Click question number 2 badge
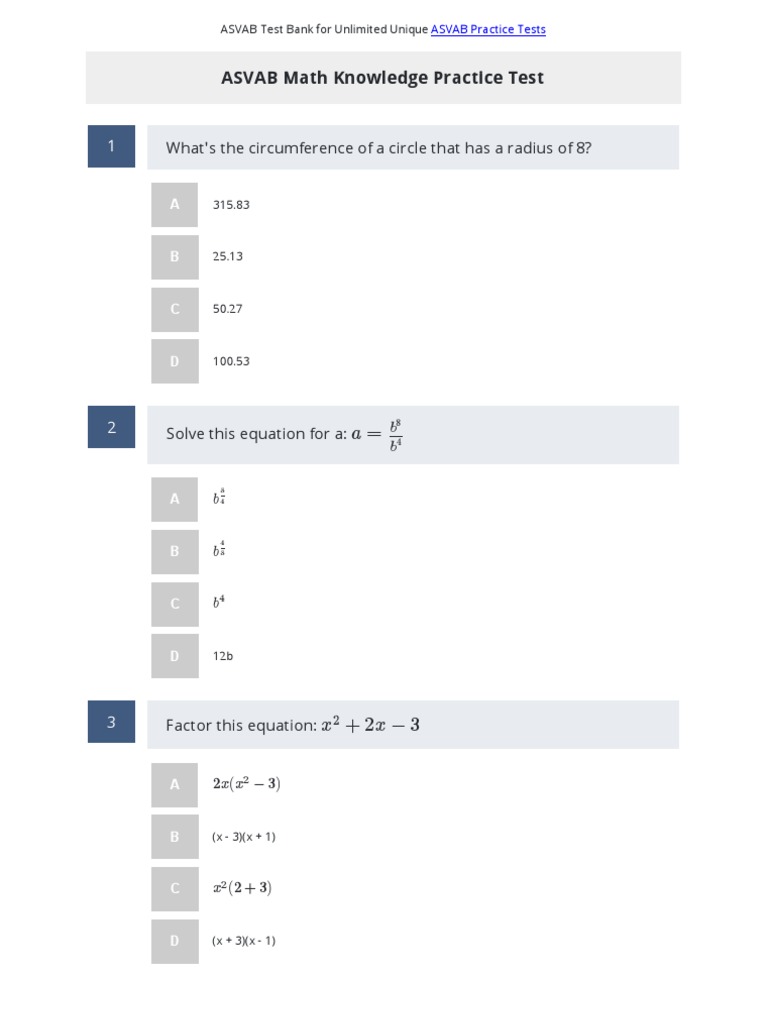Image resolution: width=768 pixels, height=1024 pixels. tap(111, 427)
